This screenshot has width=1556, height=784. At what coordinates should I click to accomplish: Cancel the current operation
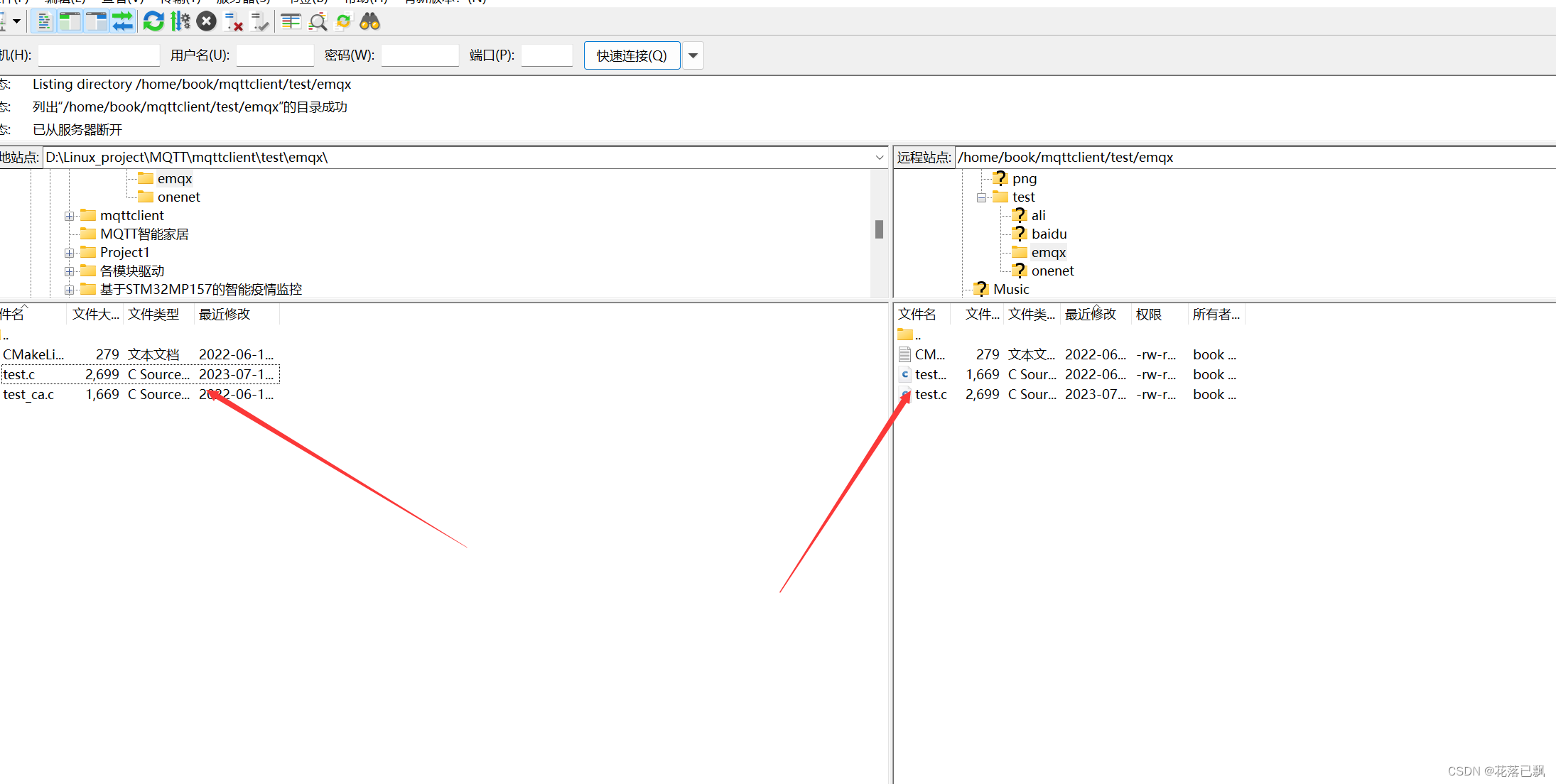click(x=206, y=22)
